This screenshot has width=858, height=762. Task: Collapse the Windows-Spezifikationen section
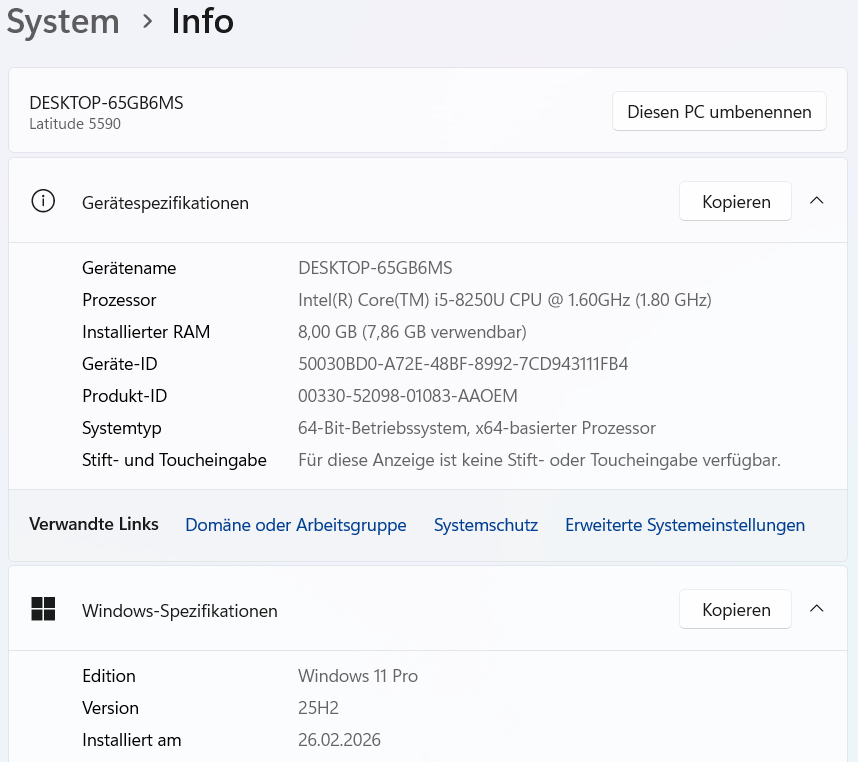click(816, 608)
